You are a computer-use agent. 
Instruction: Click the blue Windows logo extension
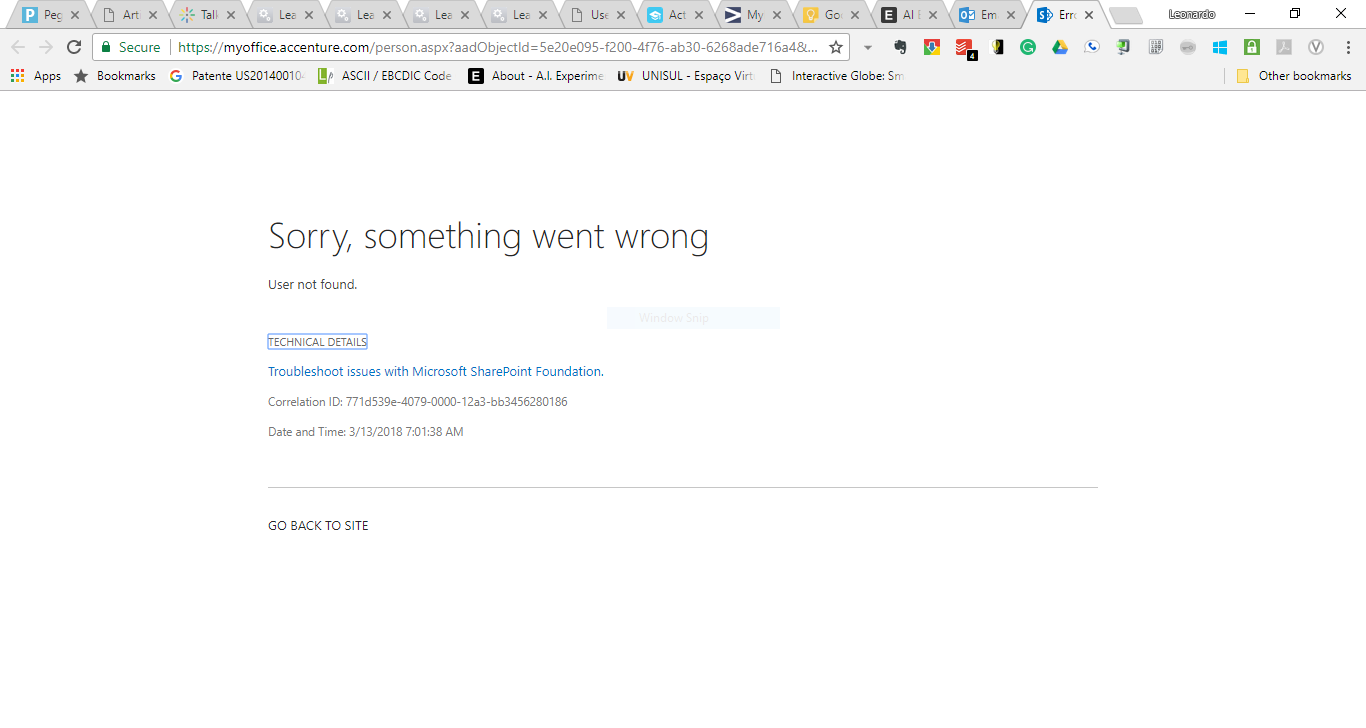tap(1220, 47)
